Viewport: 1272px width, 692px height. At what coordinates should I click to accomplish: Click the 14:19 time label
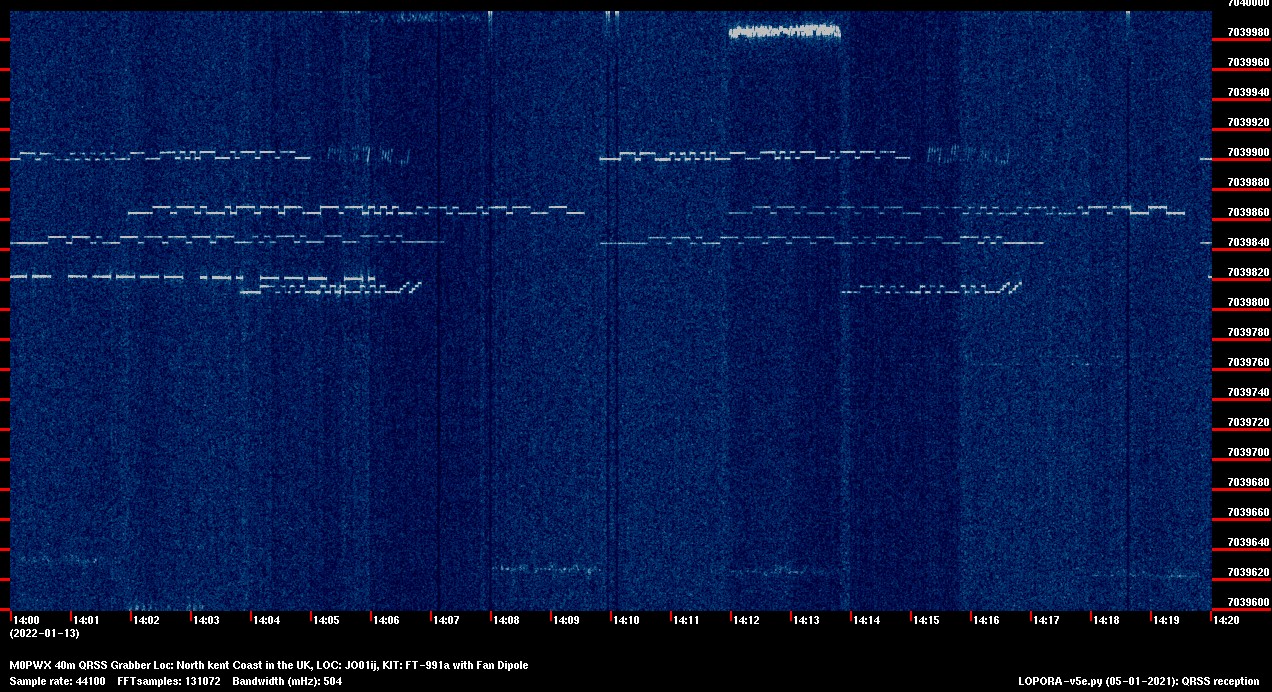[1166, 621]
